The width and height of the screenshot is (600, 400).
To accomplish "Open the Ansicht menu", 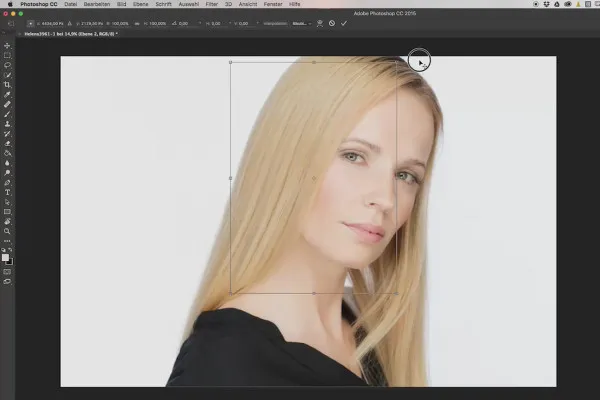I will pyautogui.click(x=248, y=4).
